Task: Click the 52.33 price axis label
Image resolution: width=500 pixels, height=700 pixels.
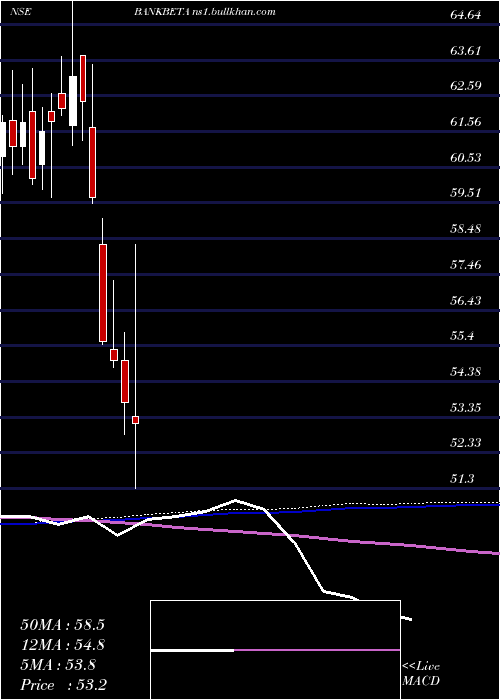Action: click(x=465, y=443)
